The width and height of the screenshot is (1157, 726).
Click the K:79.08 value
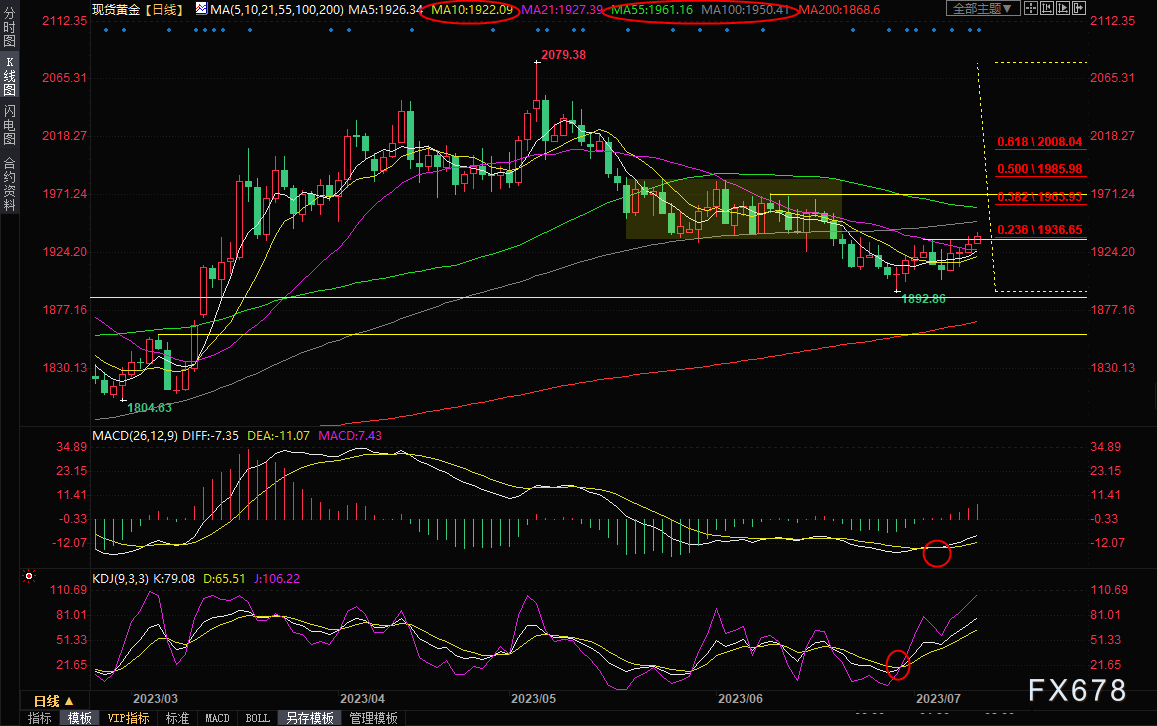click(x=174, y=578)
